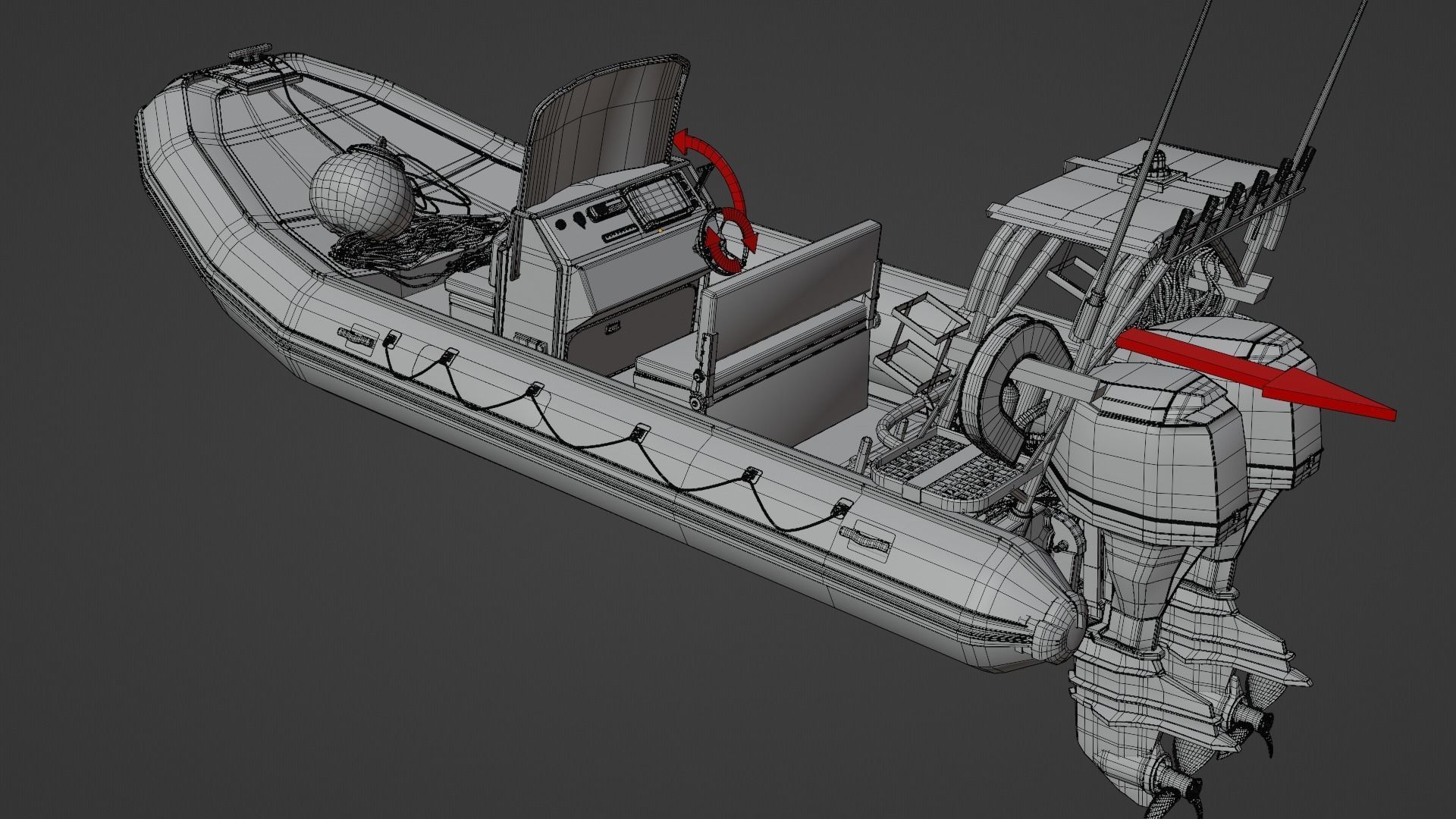Select the navigation light on the roof
1456x819 pixels.
[x=1156, y=166]
